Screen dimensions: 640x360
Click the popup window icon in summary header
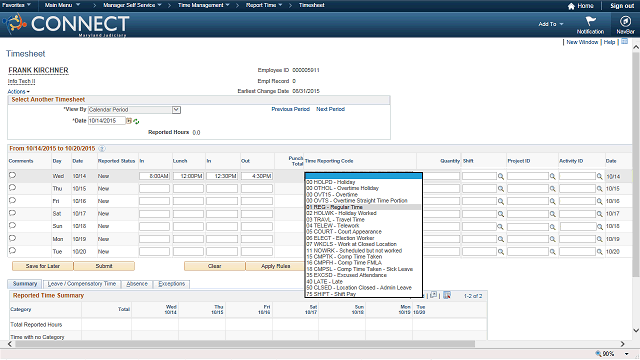point(433,295)
